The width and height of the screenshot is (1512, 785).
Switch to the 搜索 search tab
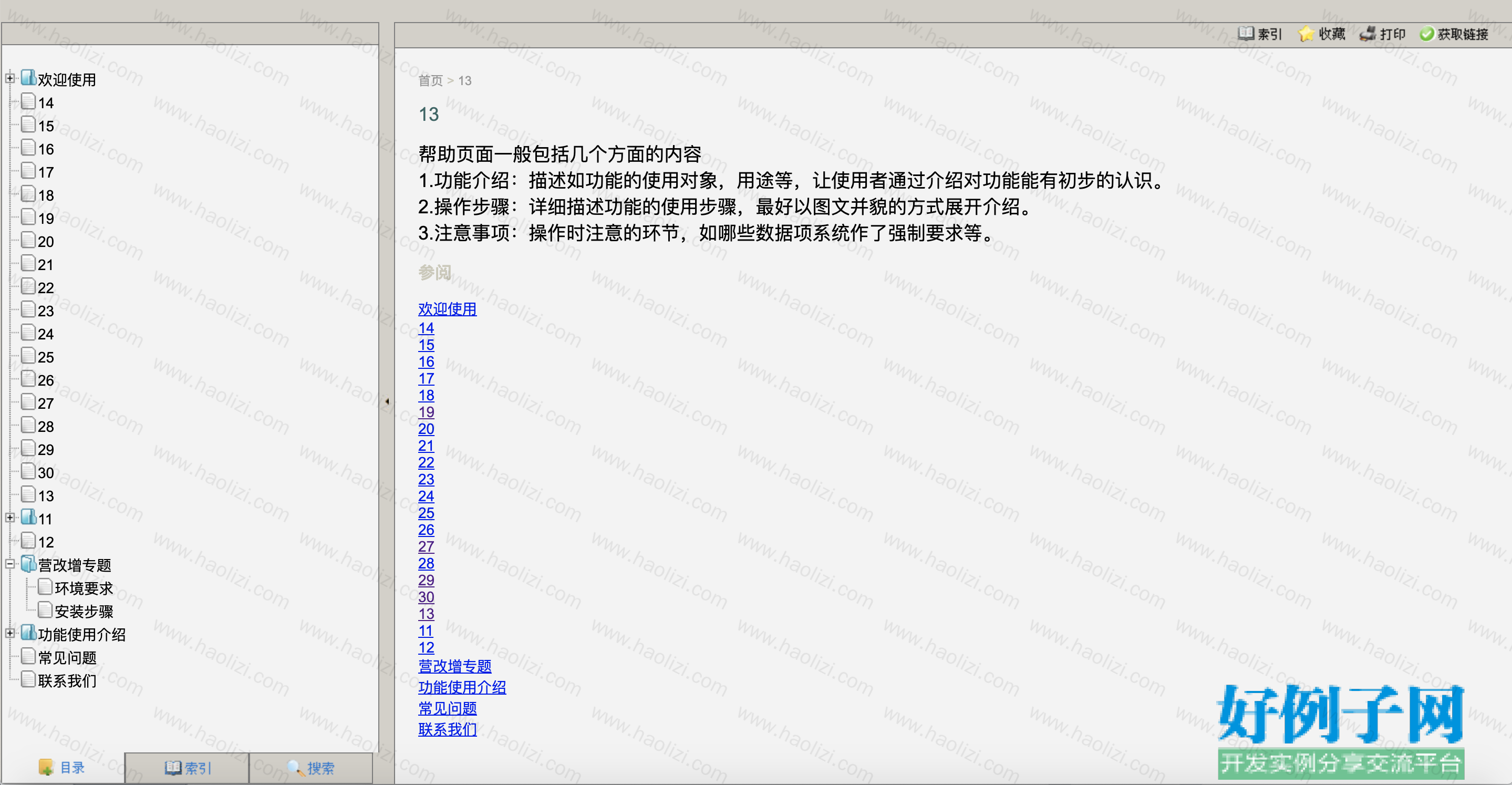(x=310, y=767)
